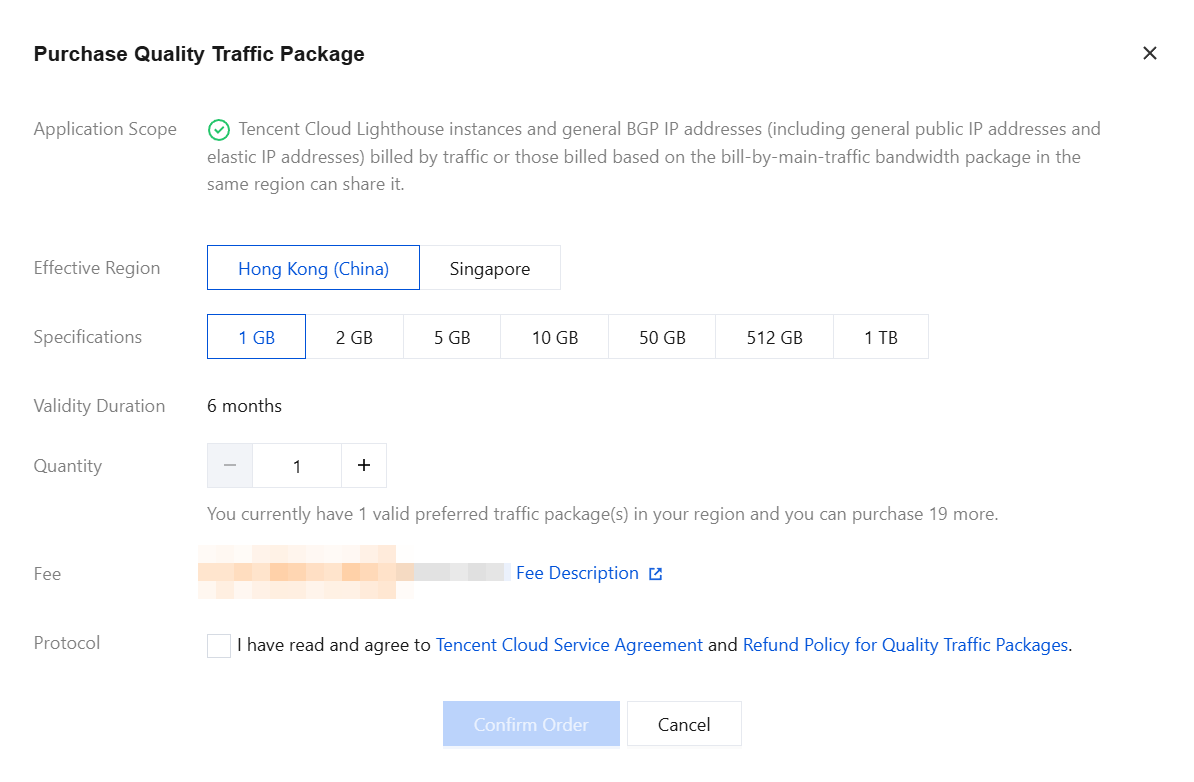Pick the 2 GB specification
Viewport: 1194px width, 782px height.
[x=354, y=337]
